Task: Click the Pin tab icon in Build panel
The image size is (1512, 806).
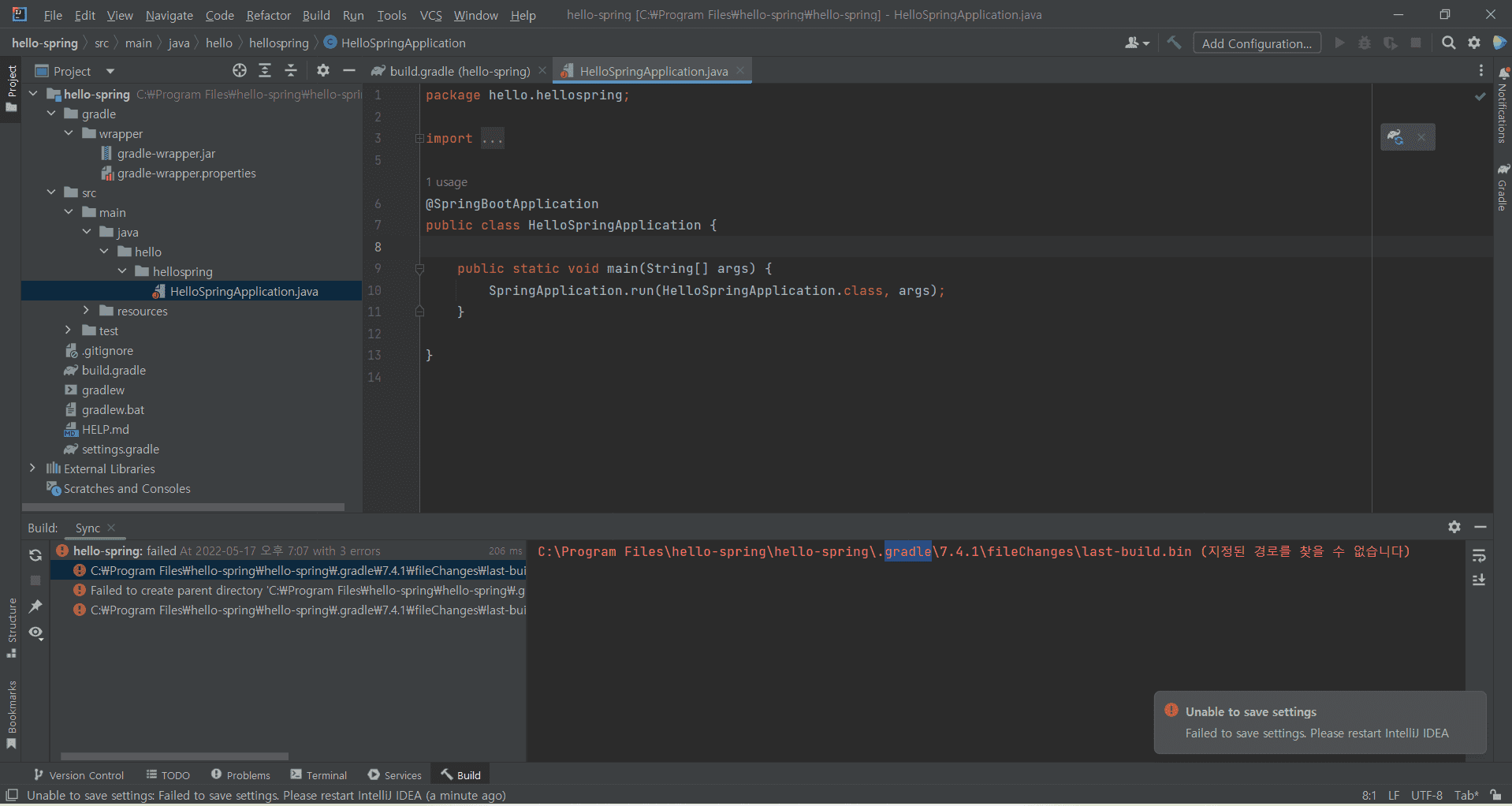Action: (35, 606)
